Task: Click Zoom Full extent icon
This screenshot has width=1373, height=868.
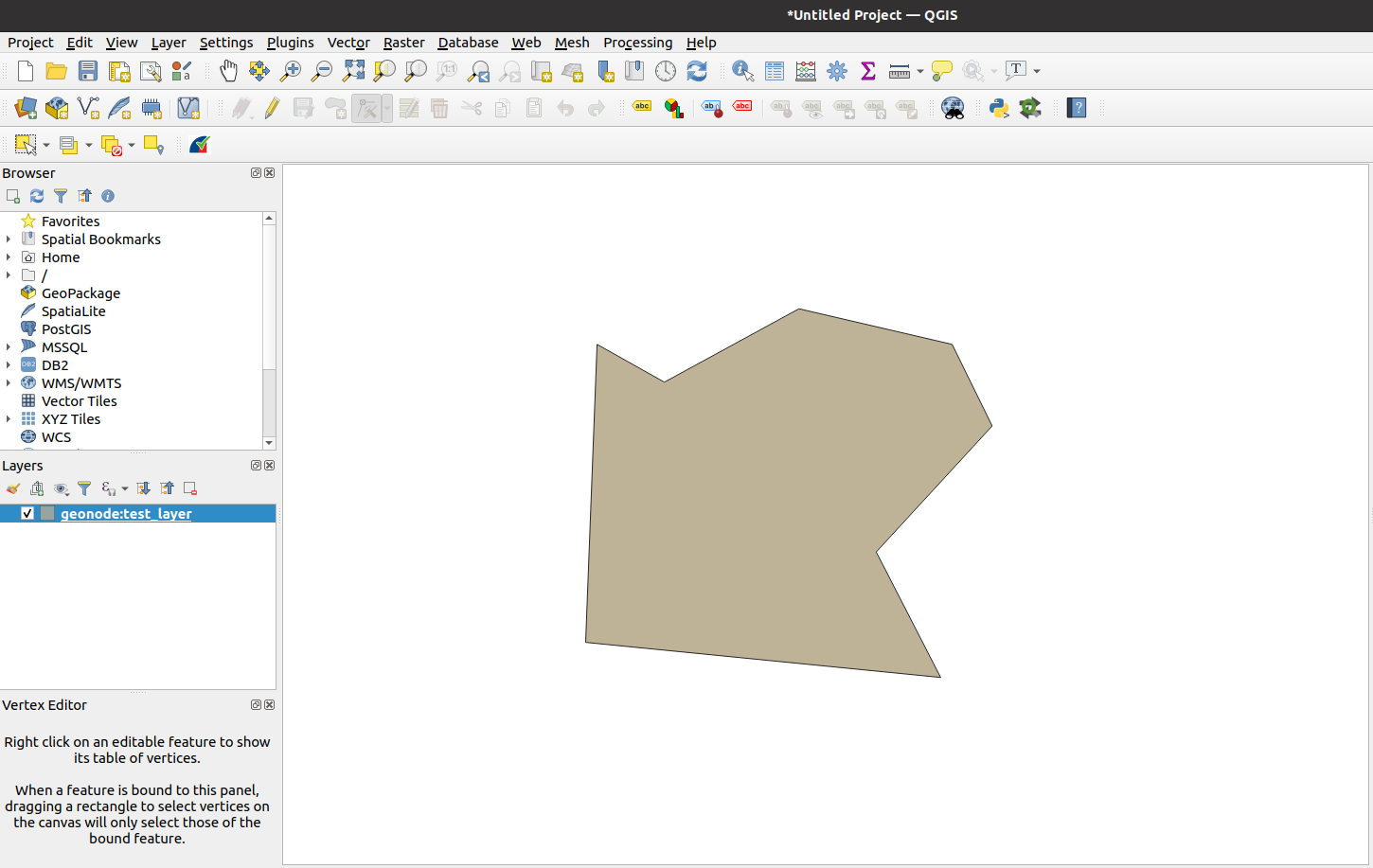Action: (x=353, y=71)
